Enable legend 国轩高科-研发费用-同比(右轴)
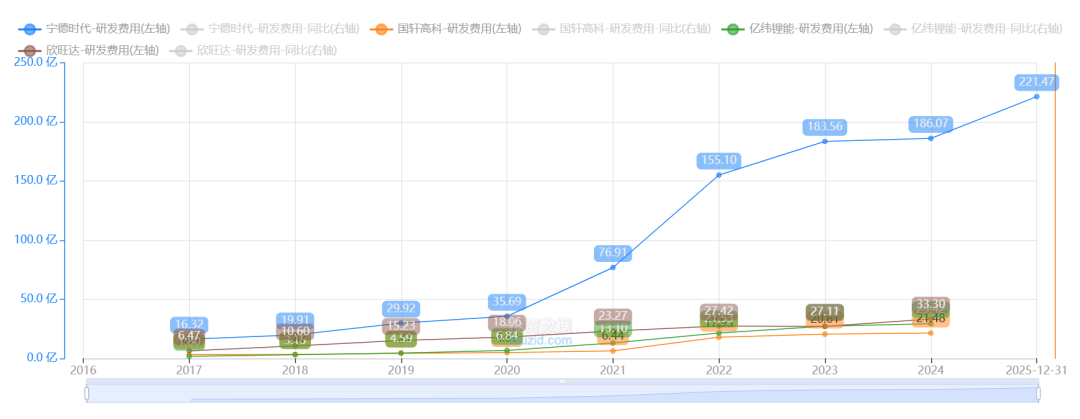 [621, 29]
